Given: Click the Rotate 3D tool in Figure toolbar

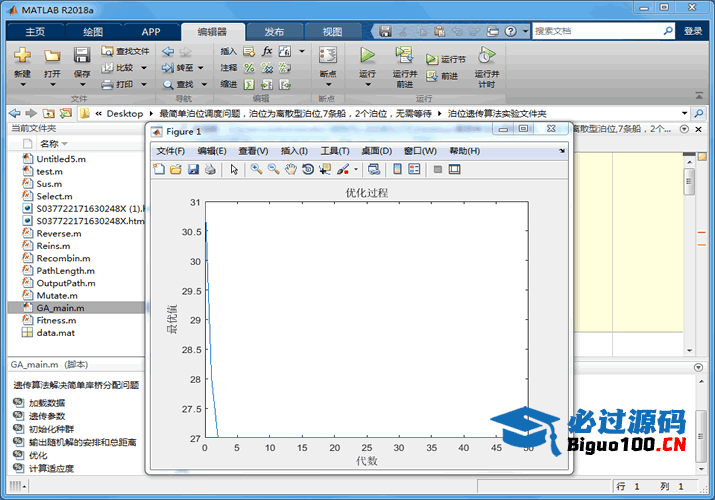Looking at the screenshot, I should coord(307,170).
